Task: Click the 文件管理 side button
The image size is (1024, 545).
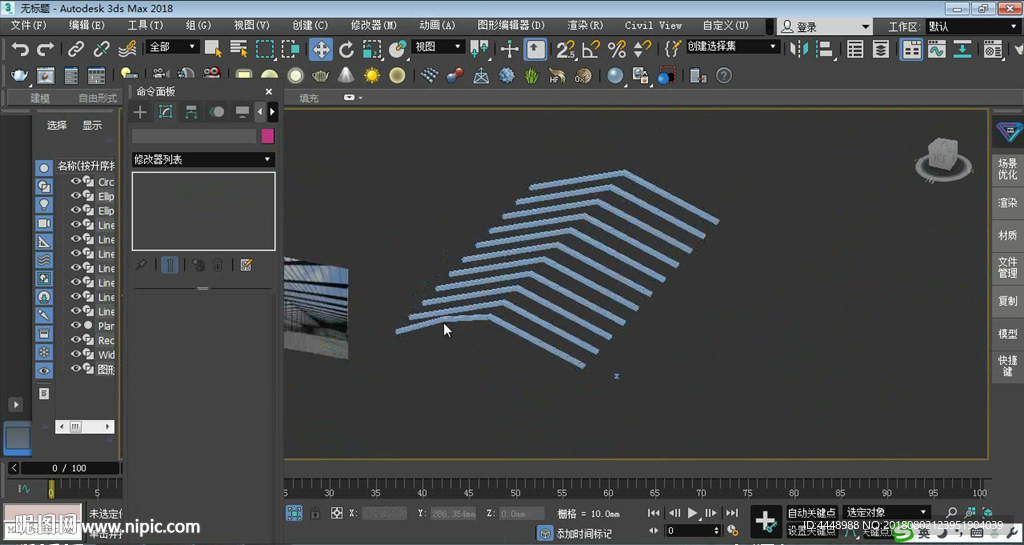Action: (x=1008, y=268)
